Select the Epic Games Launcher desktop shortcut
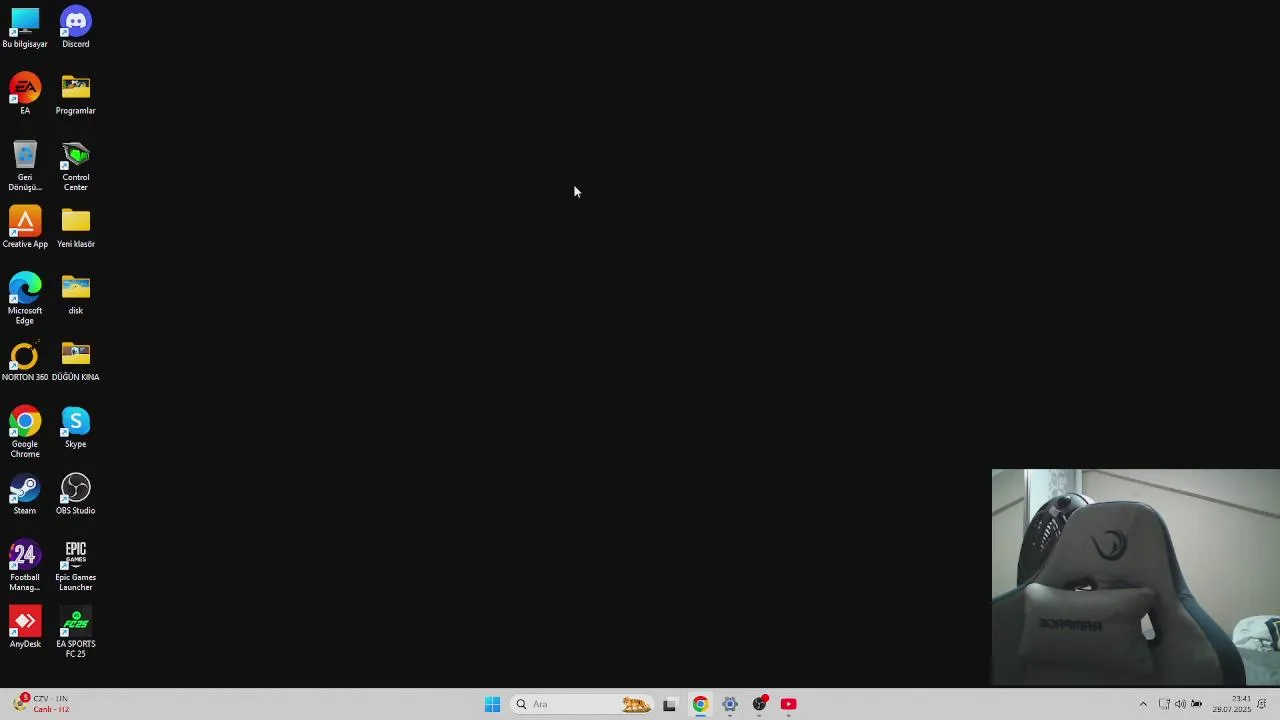This screenshot has width=1280, height=720. [x=76, y=566]
